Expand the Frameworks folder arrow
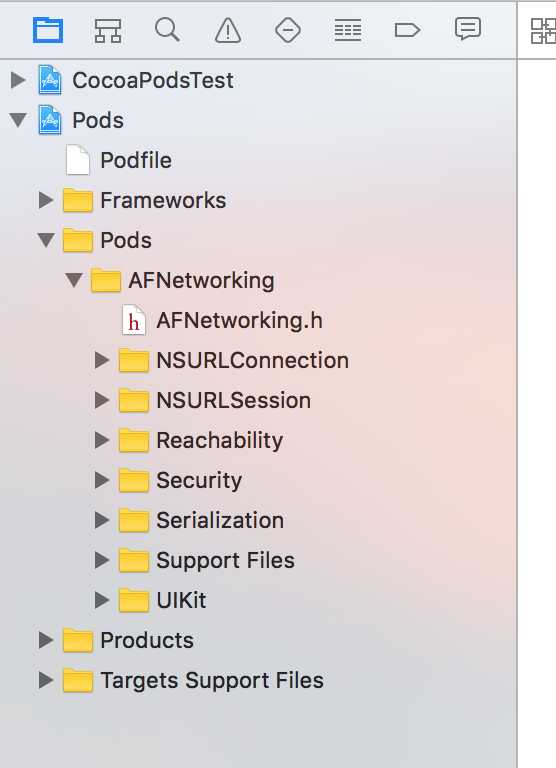Viewport: 556px width, 768px height. point(46,200)
